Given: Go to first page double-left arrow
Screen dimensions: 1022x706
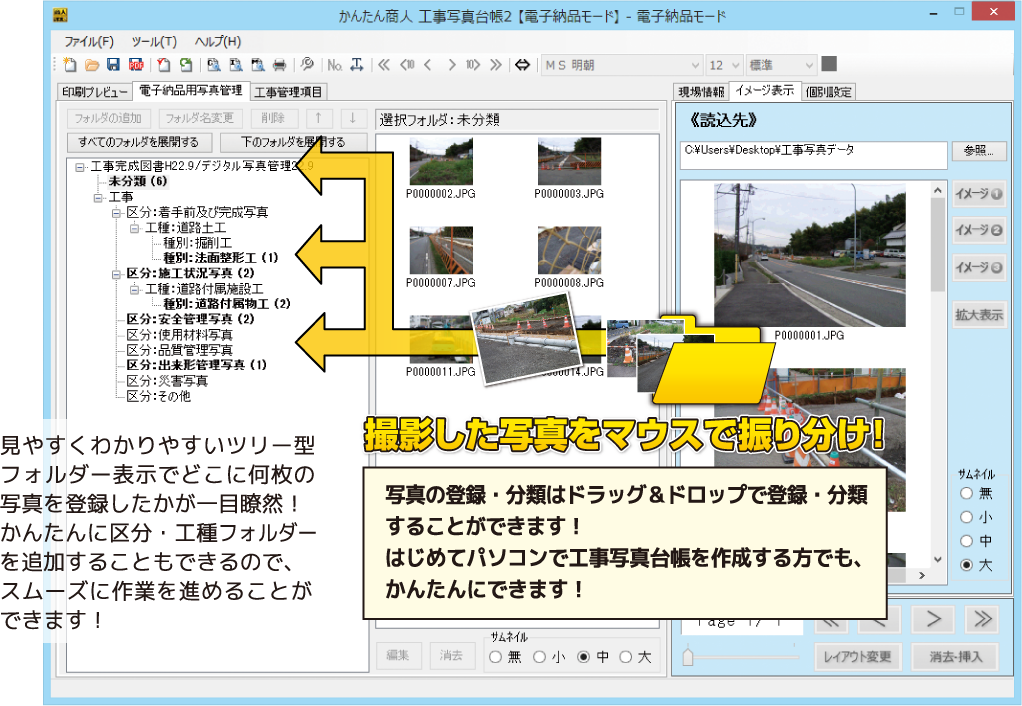Looking at the screenshot, I should (384, 65).
